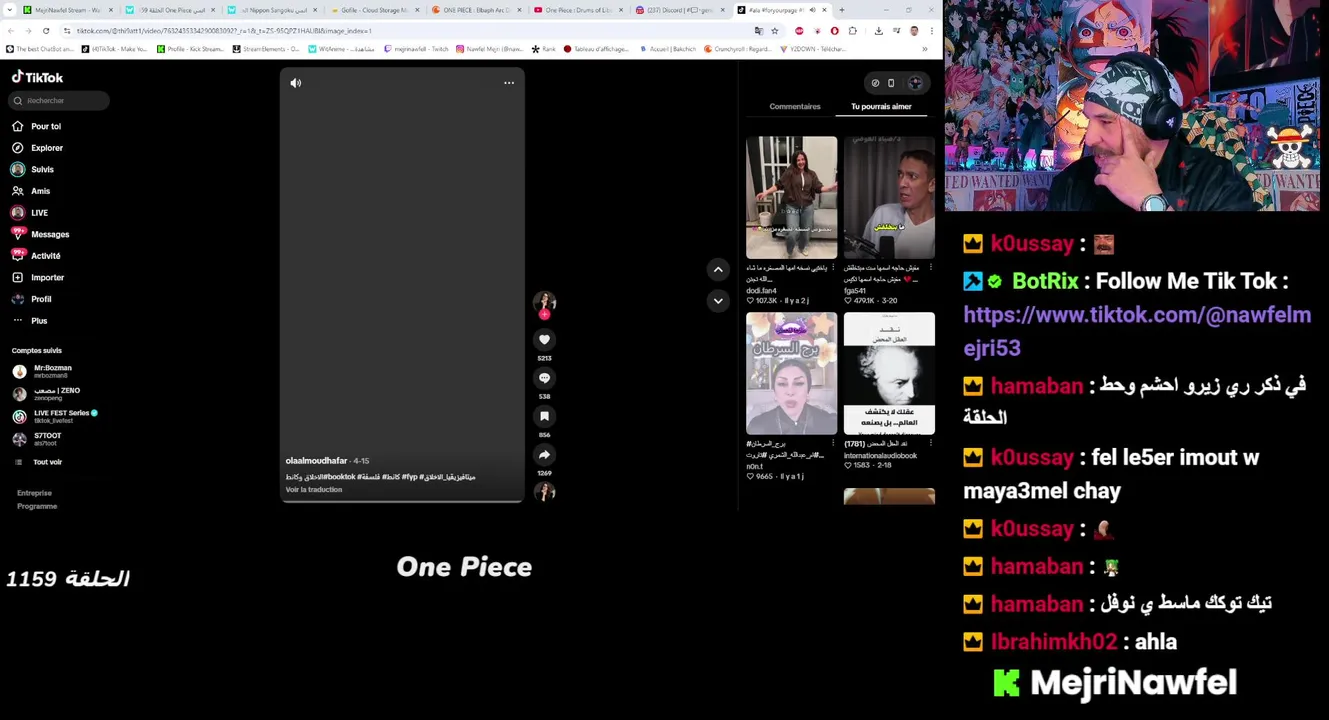Share the video with the arrow icon

click(544, 455)
